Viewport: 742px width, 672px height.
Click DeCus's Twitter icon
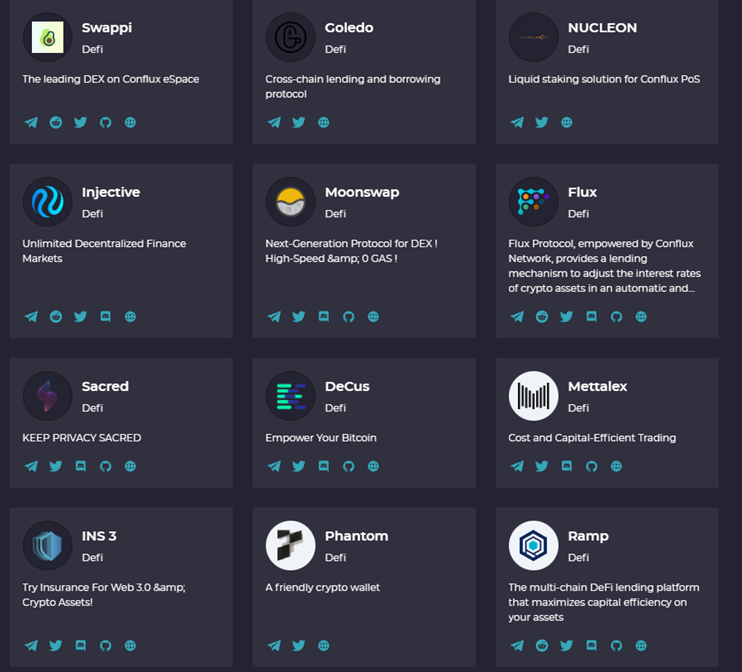(x=299, y=466)
